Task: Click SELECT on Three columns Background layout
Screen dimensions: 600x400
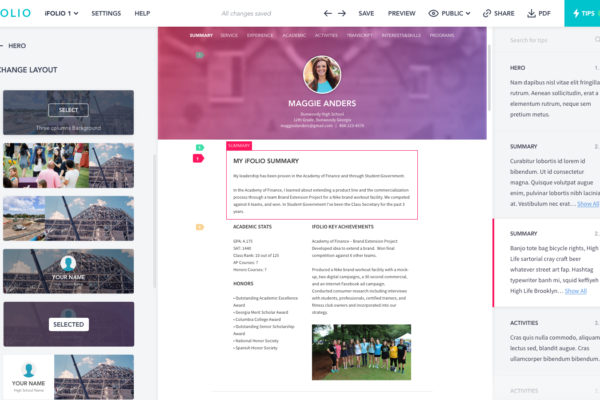Action: click(x=68, y=110)
